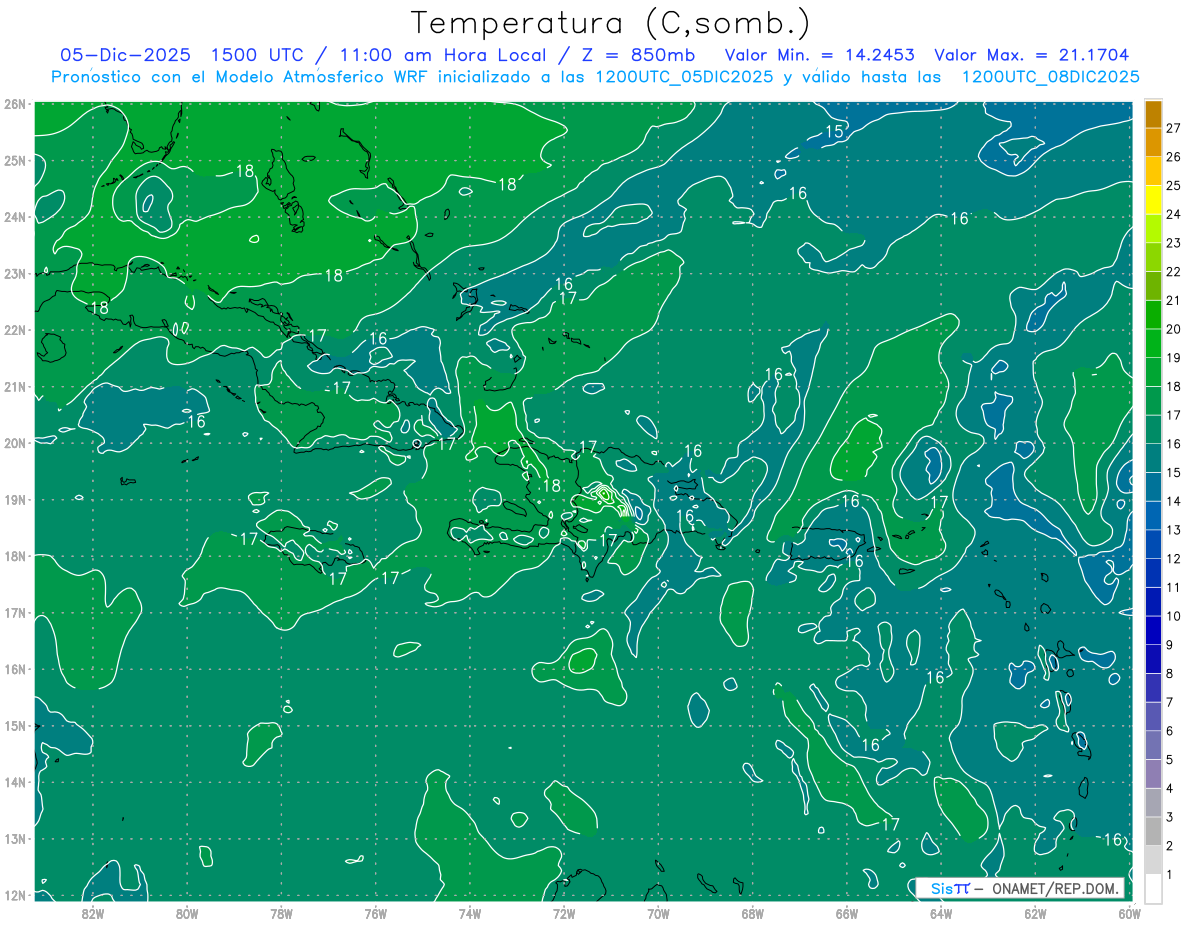Click the "27" label on the color scale

point(1173,128)
